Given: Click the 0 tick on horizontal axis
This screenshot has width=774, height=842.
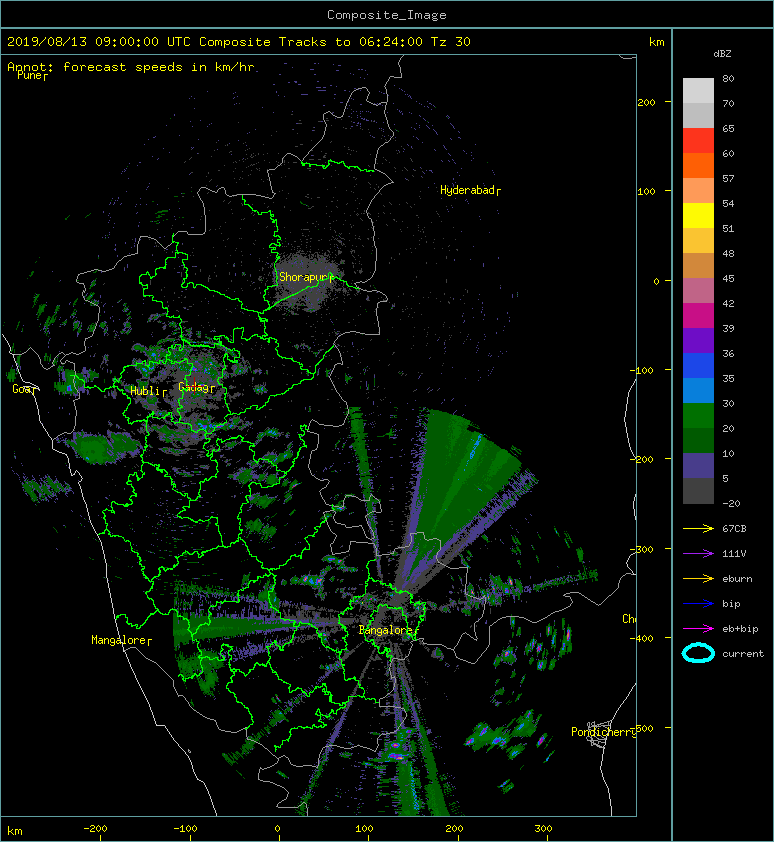Looking at the screenshot, I should 278,829.
